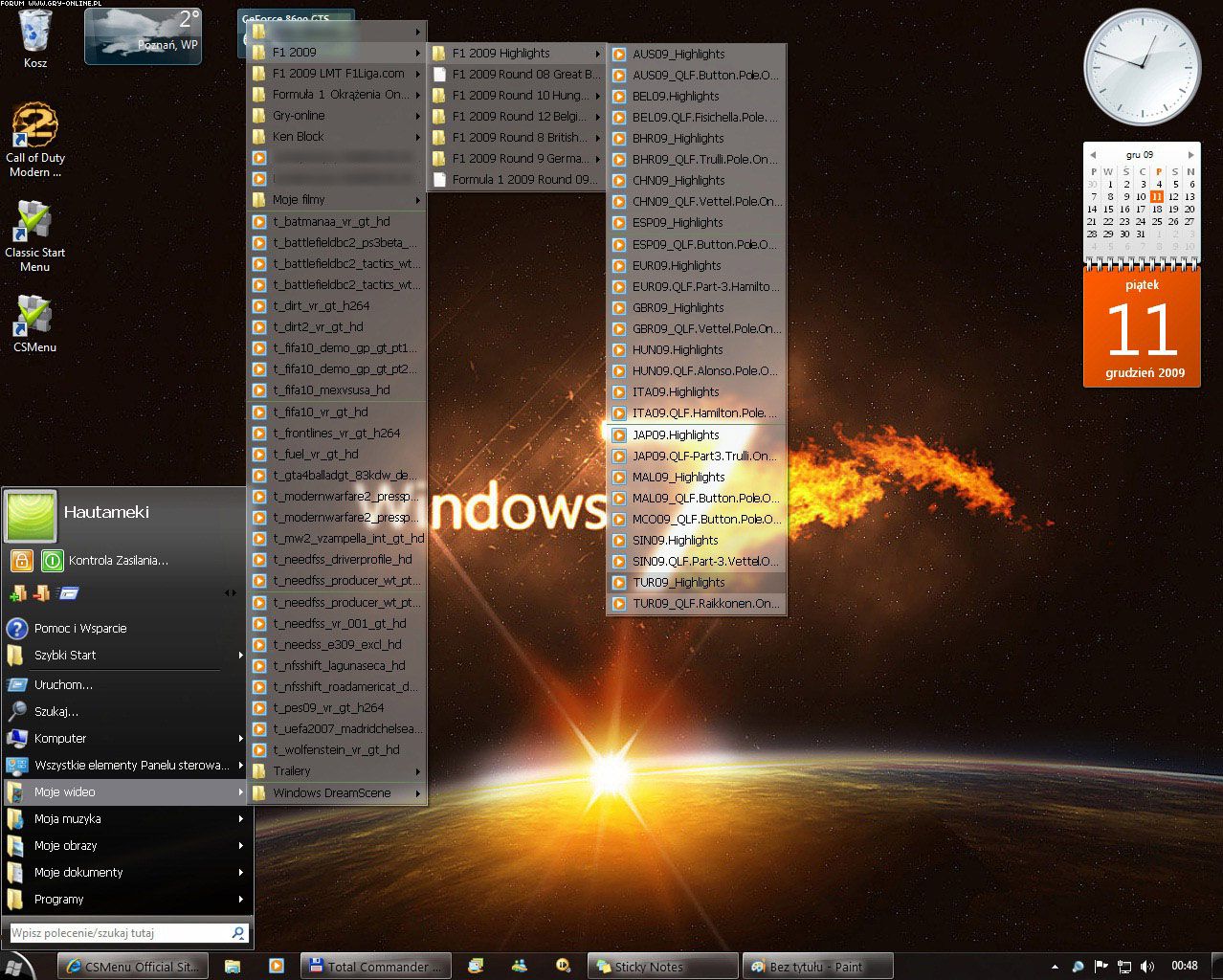Go to next month in calendar gadget

[1190, 154]
